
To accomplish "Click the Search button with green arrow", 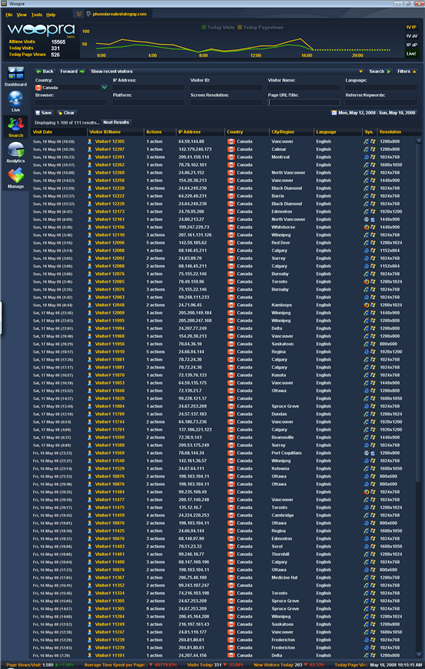I will point(380,71).
